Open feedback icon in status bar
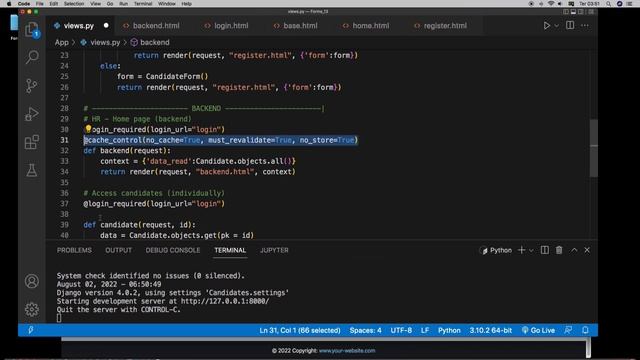This screenshot has width=640, height=360. (568, 330)
